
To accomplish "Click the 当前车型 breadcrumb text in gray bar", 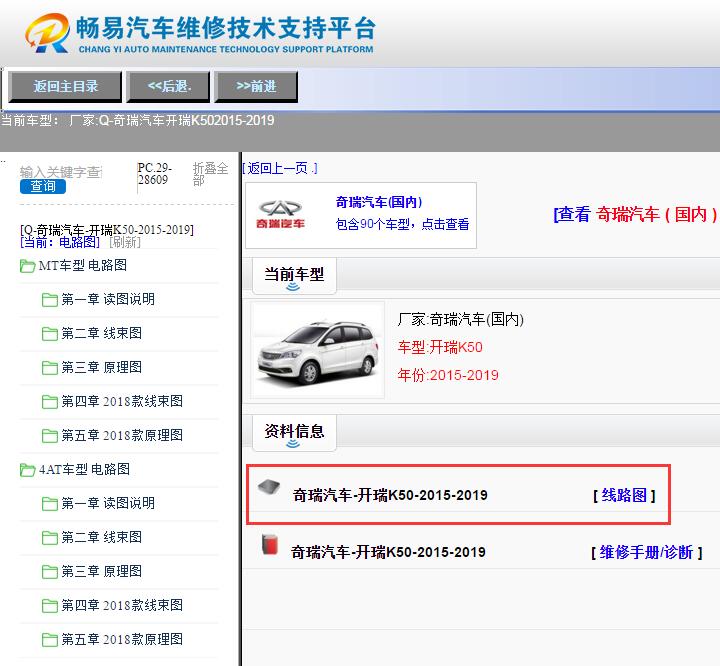I will tap(138, 121).
